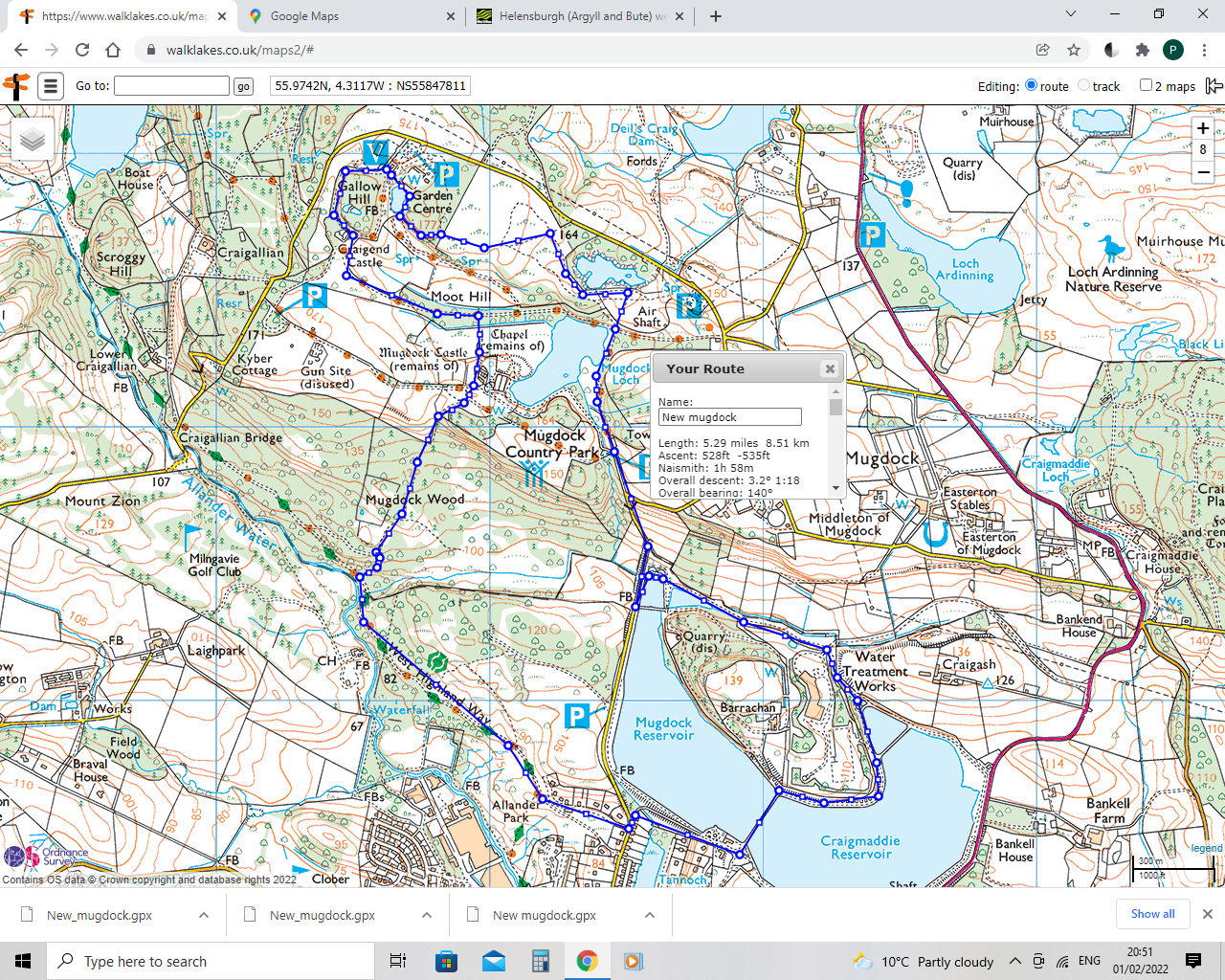
Task: Click Show all downloads button
Action: pos(1152,914)
